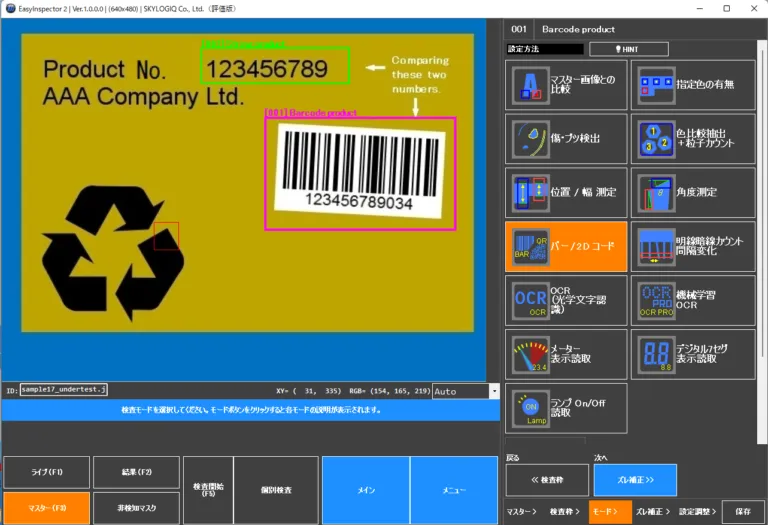Click the HINT button
Viewport: 768px width, 525px height.
[x=628, y=49]
